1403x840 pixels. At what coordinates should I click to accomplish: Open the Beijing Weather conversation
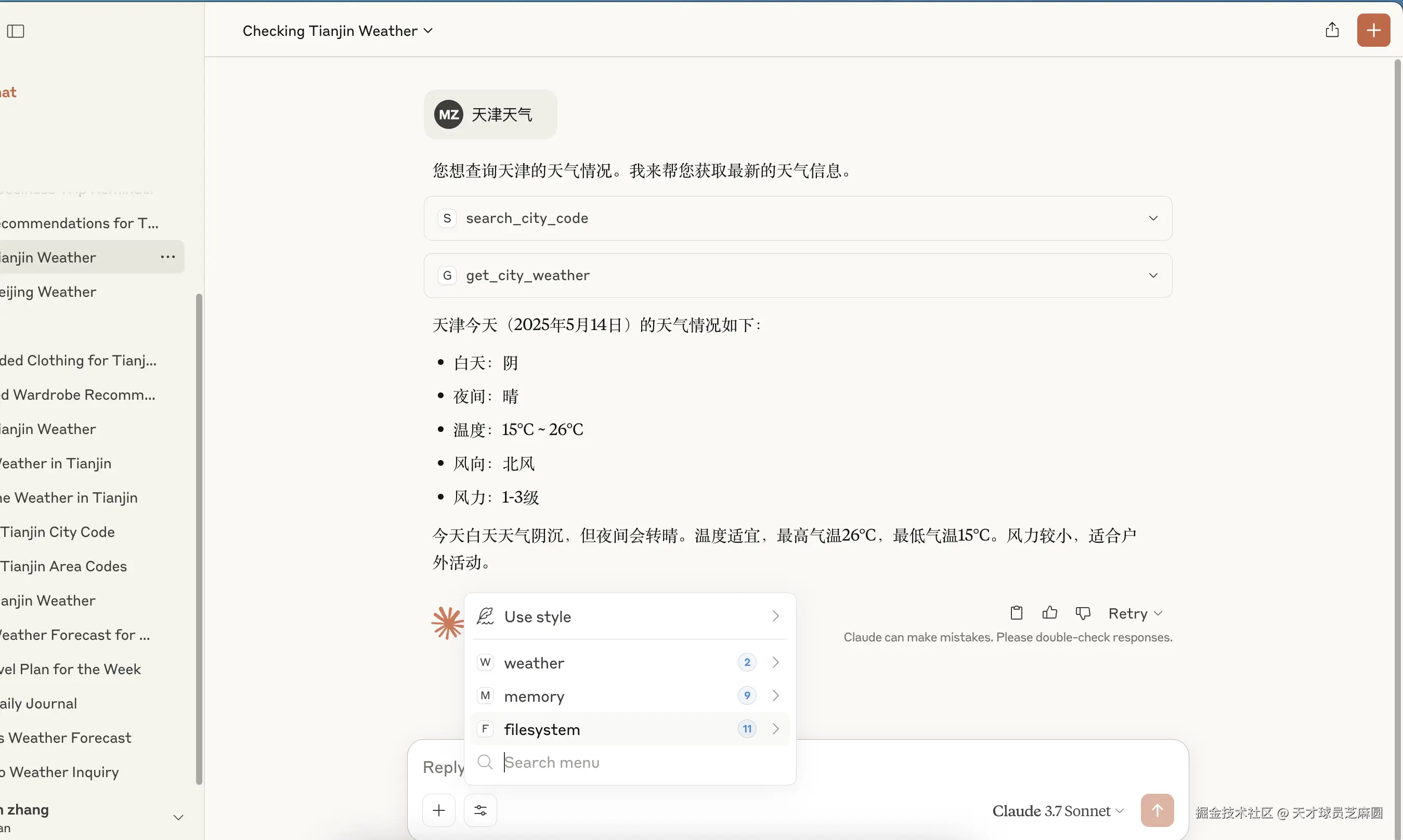pyautogui.click(x=49, y=292)
